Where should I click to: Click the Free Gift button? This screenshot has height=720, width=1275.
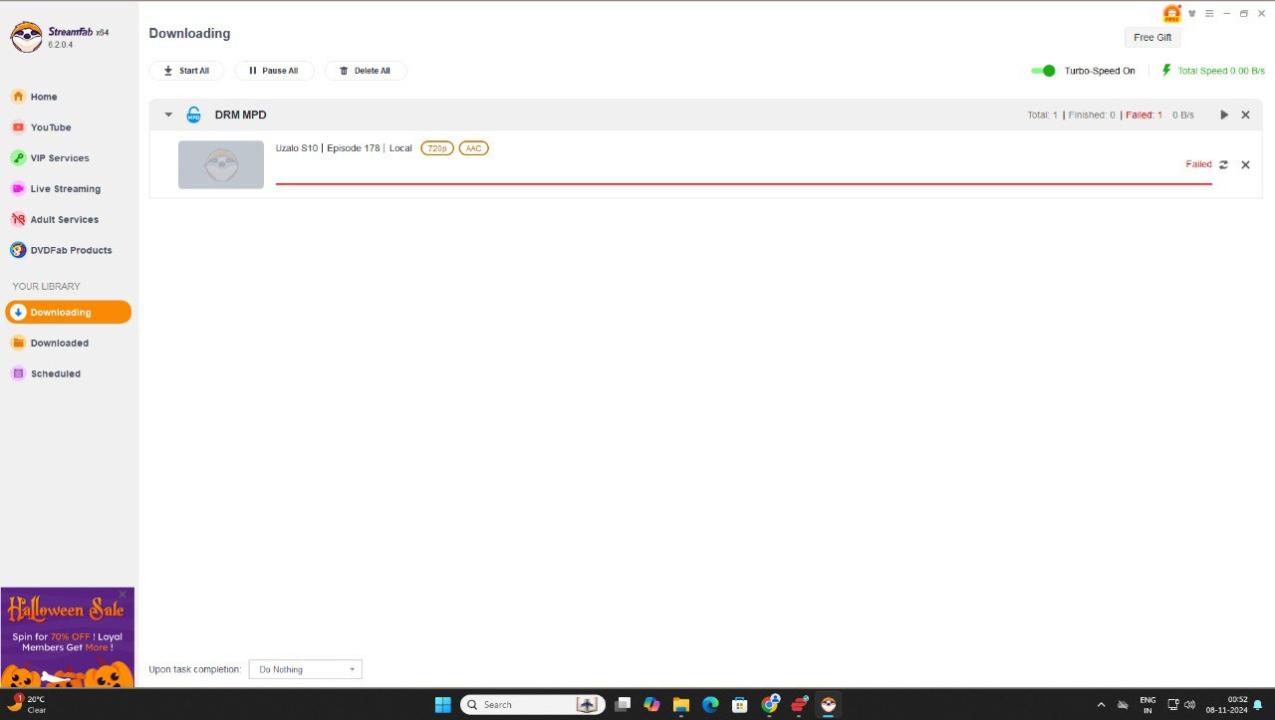coord(1152,37)
